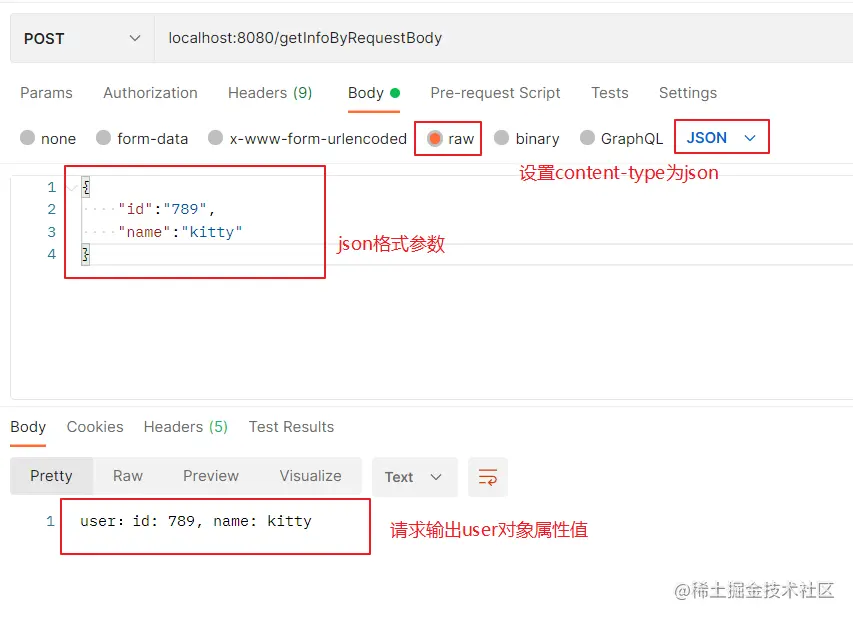
Task: Open the Pre-request Script tab
Action: [495, 93]
